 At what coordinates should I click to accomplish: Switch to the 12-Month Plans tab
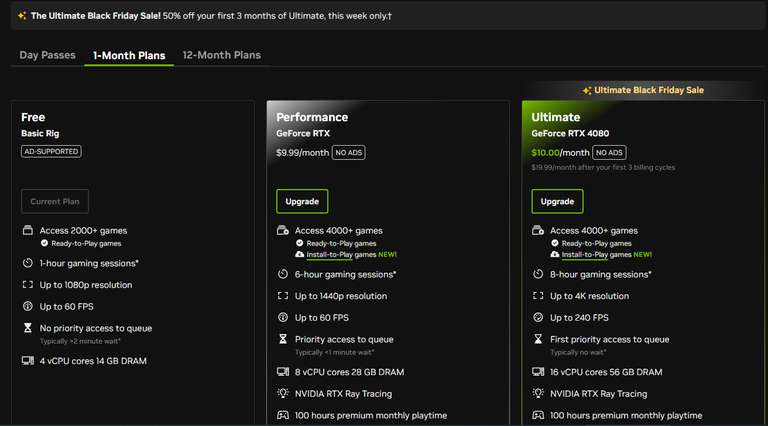coord(221,55)
